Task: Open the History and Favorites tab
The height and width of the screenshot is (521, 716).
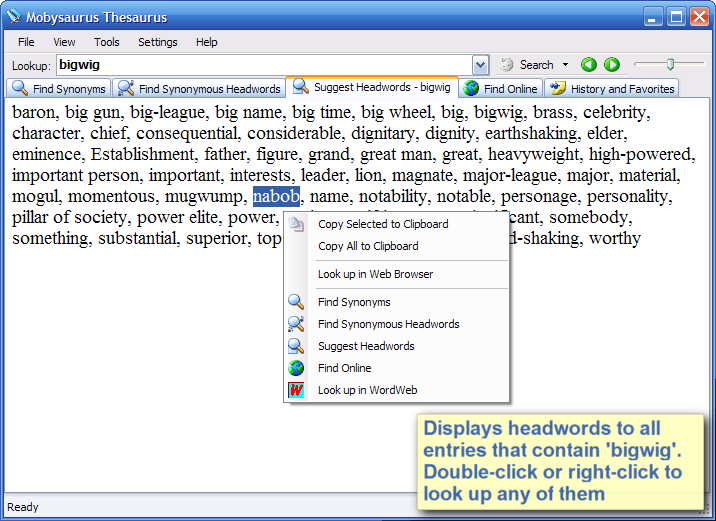Action: point(611,88)
